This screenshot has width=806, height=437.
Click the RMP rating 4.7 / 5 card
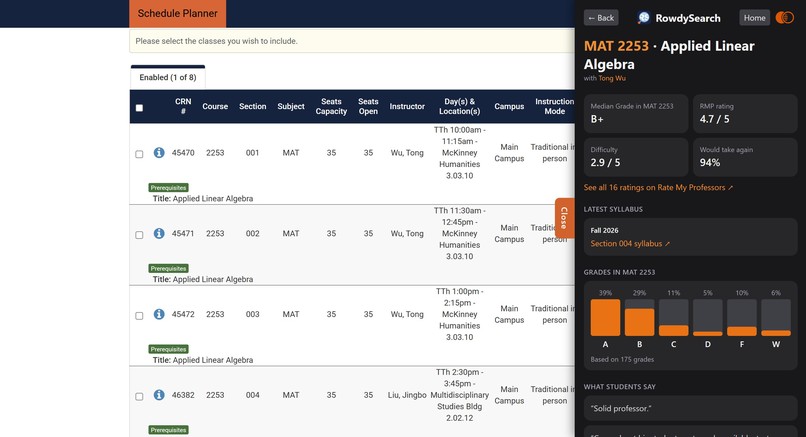[745, 114]
